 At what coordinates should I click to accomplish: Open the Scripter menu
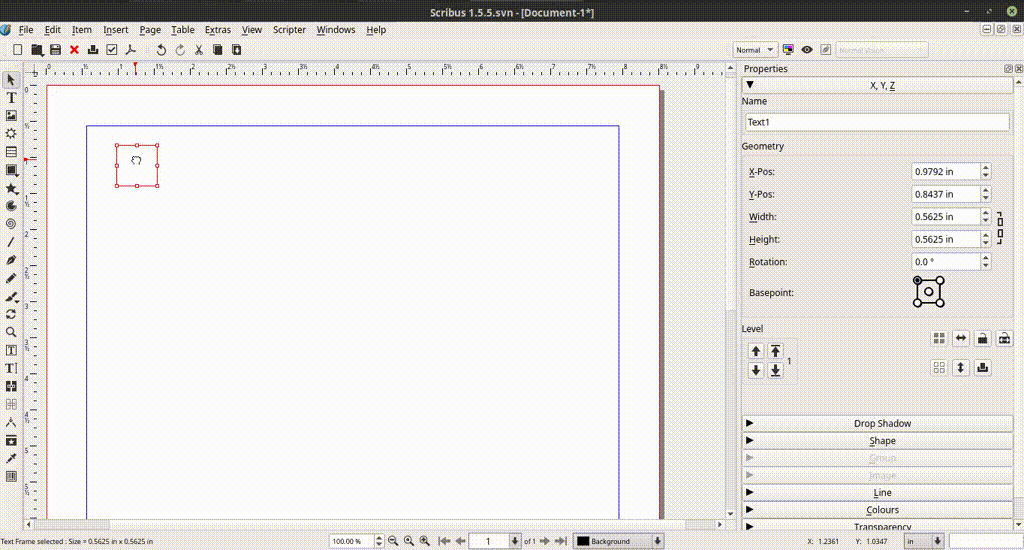click(x=289, y=30)
